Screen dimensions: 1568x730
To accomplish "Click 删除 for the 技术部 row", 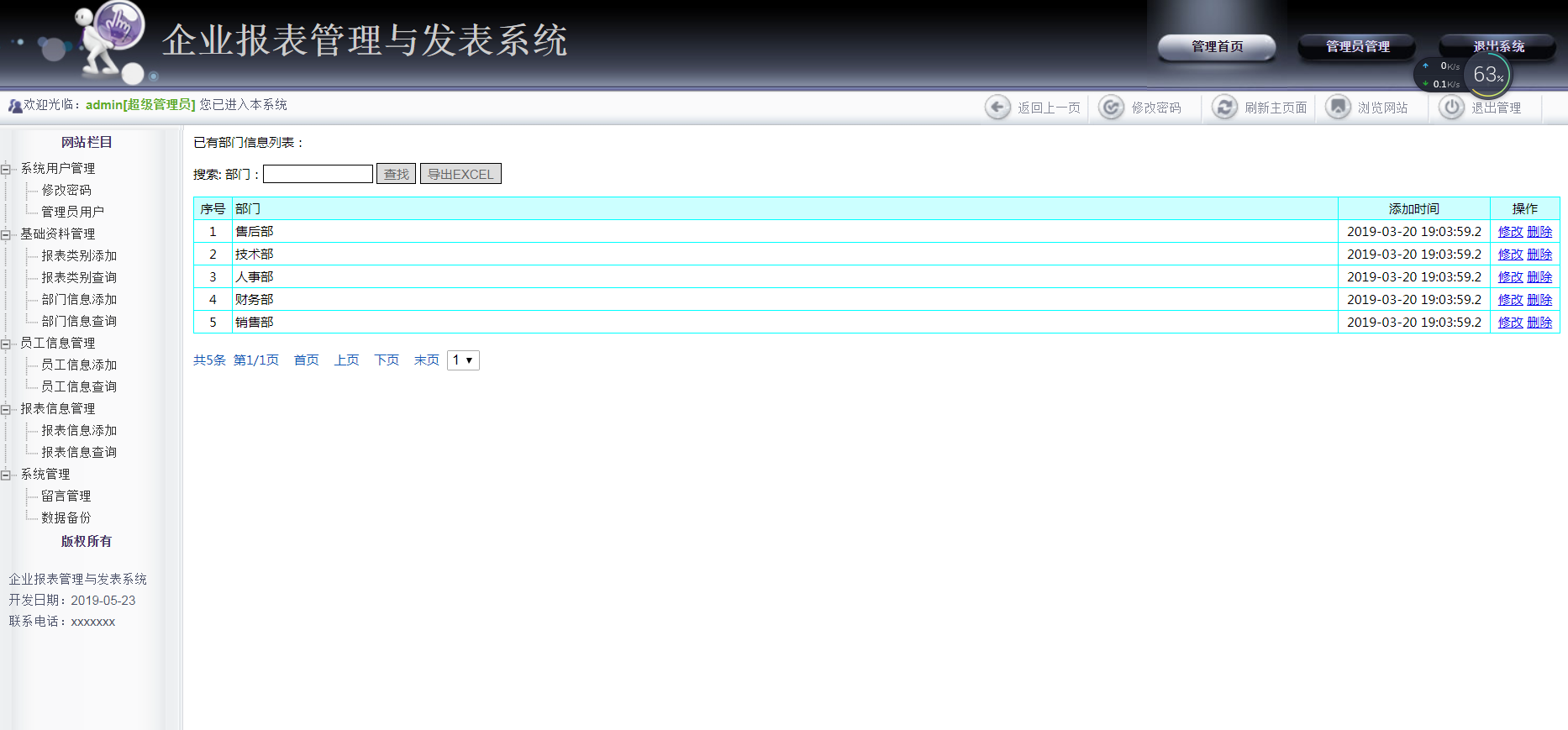I will tap(1539, 255).
